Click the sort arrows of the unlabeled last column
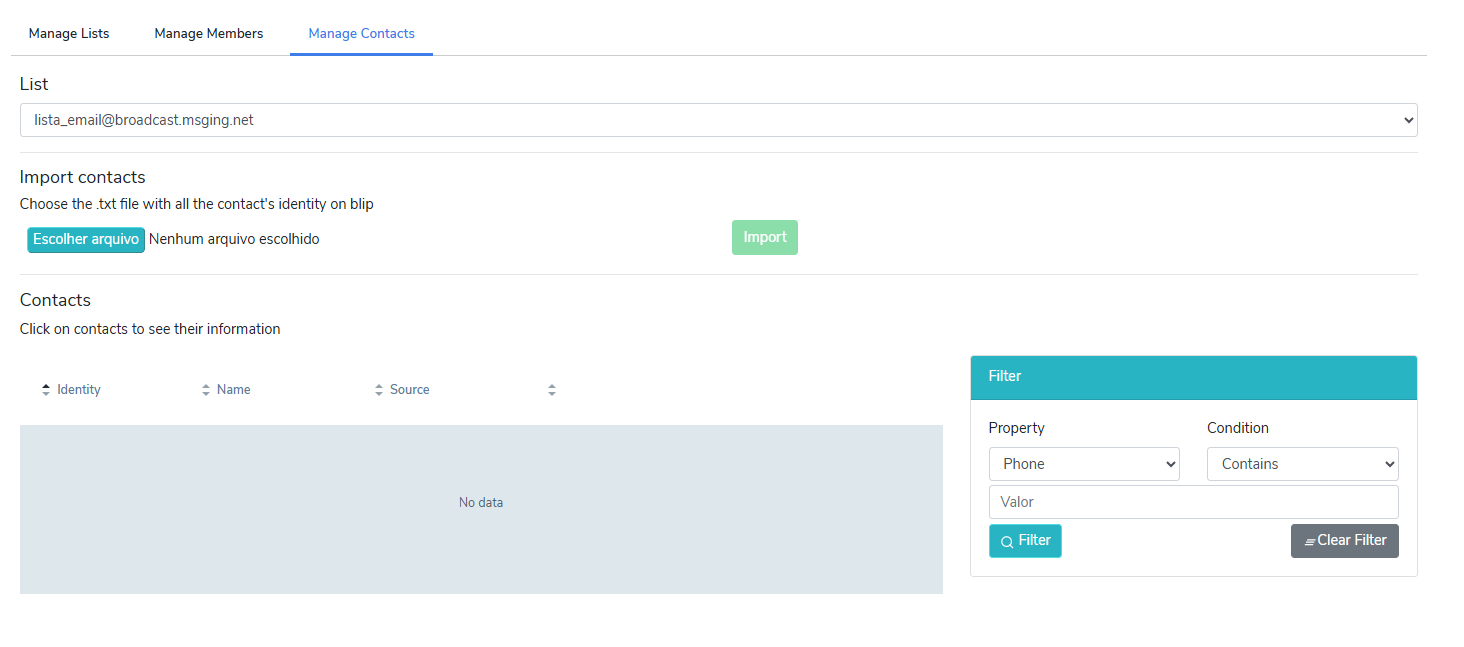1464x647 pixels. [x=552, y=390]
